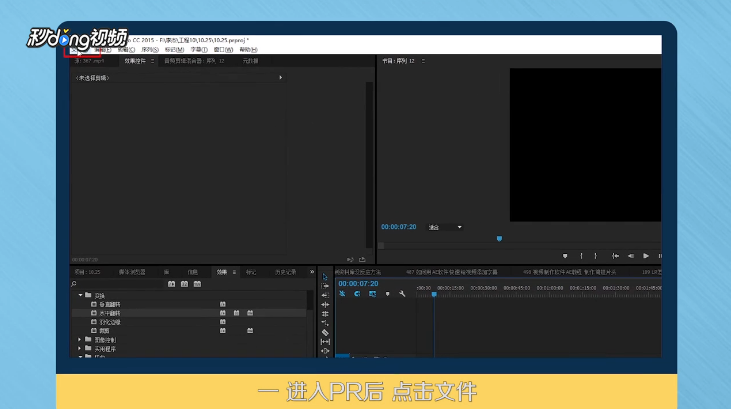Open the 效果 panel menu icon
The height and width of the screenshot is (409, 731).
(234, 272)
